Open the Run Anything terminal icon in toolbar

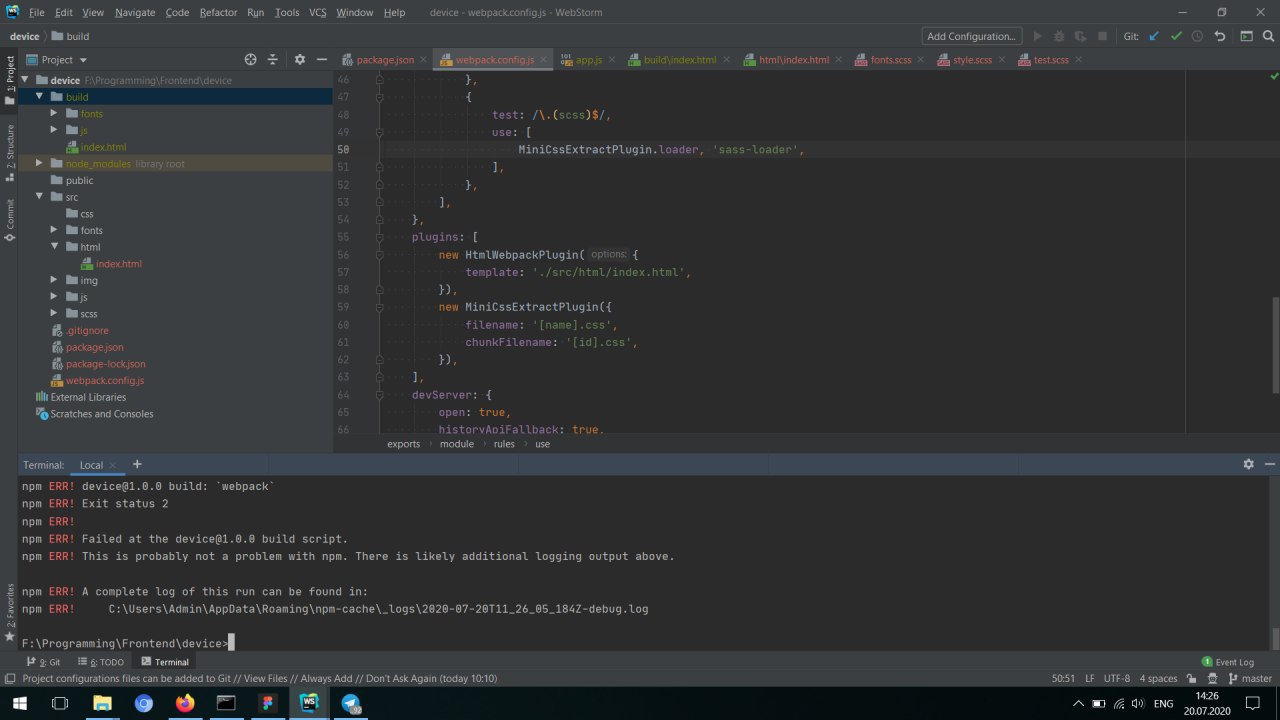point(1246,36)
